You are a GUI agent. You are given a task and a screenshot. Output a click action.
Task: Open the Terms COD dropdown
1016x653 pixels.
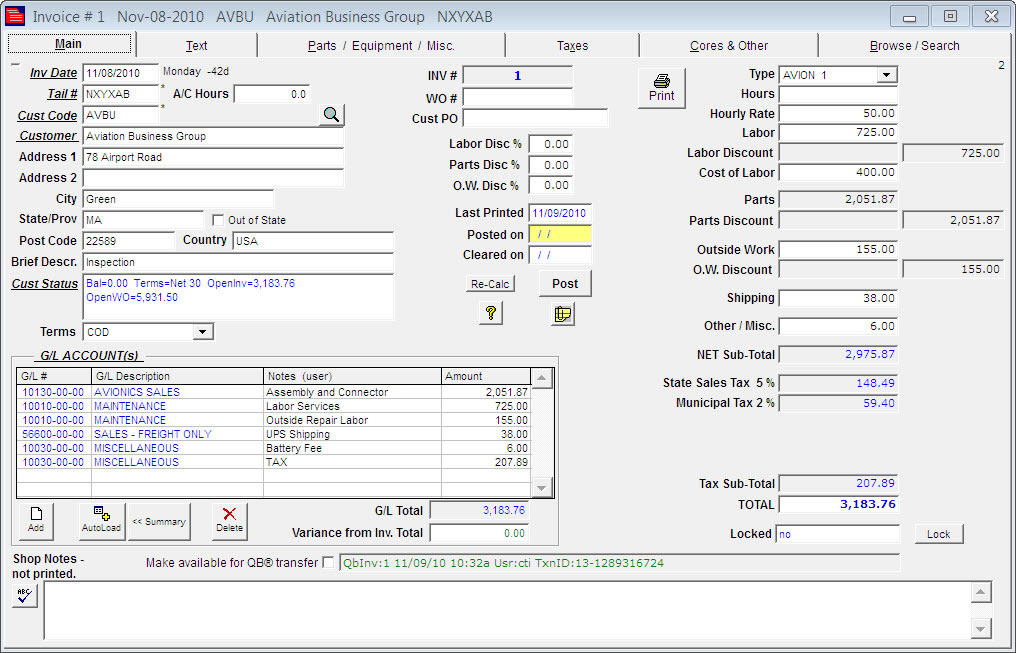click(202, 332)
